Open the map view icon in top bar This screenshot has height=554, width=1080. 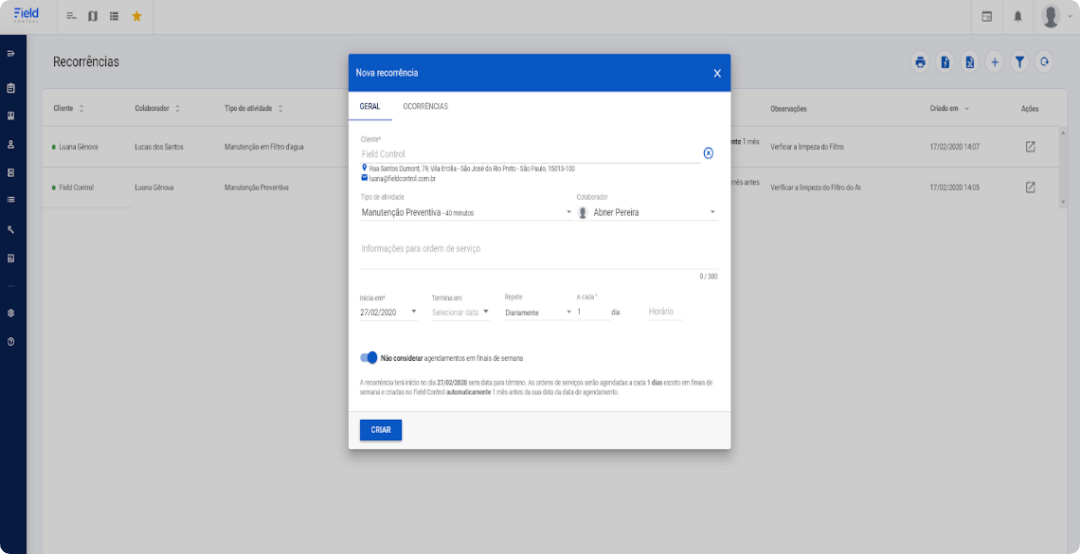93,16
